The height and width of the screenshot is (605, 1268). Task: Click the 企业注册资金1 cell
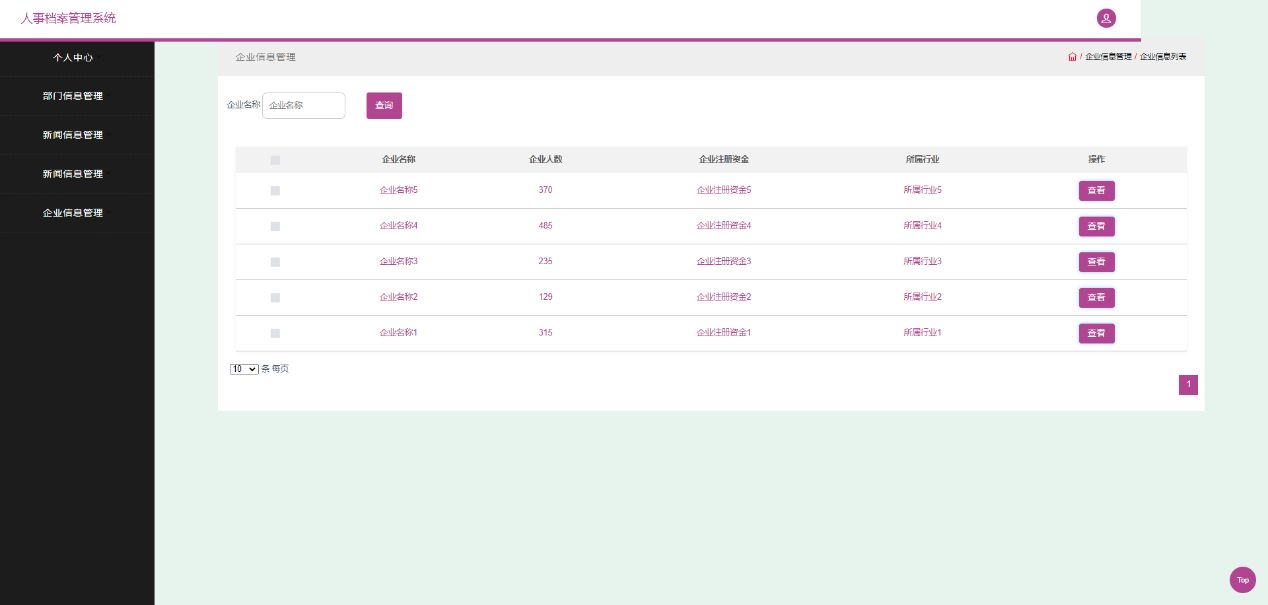coord(724,333)
